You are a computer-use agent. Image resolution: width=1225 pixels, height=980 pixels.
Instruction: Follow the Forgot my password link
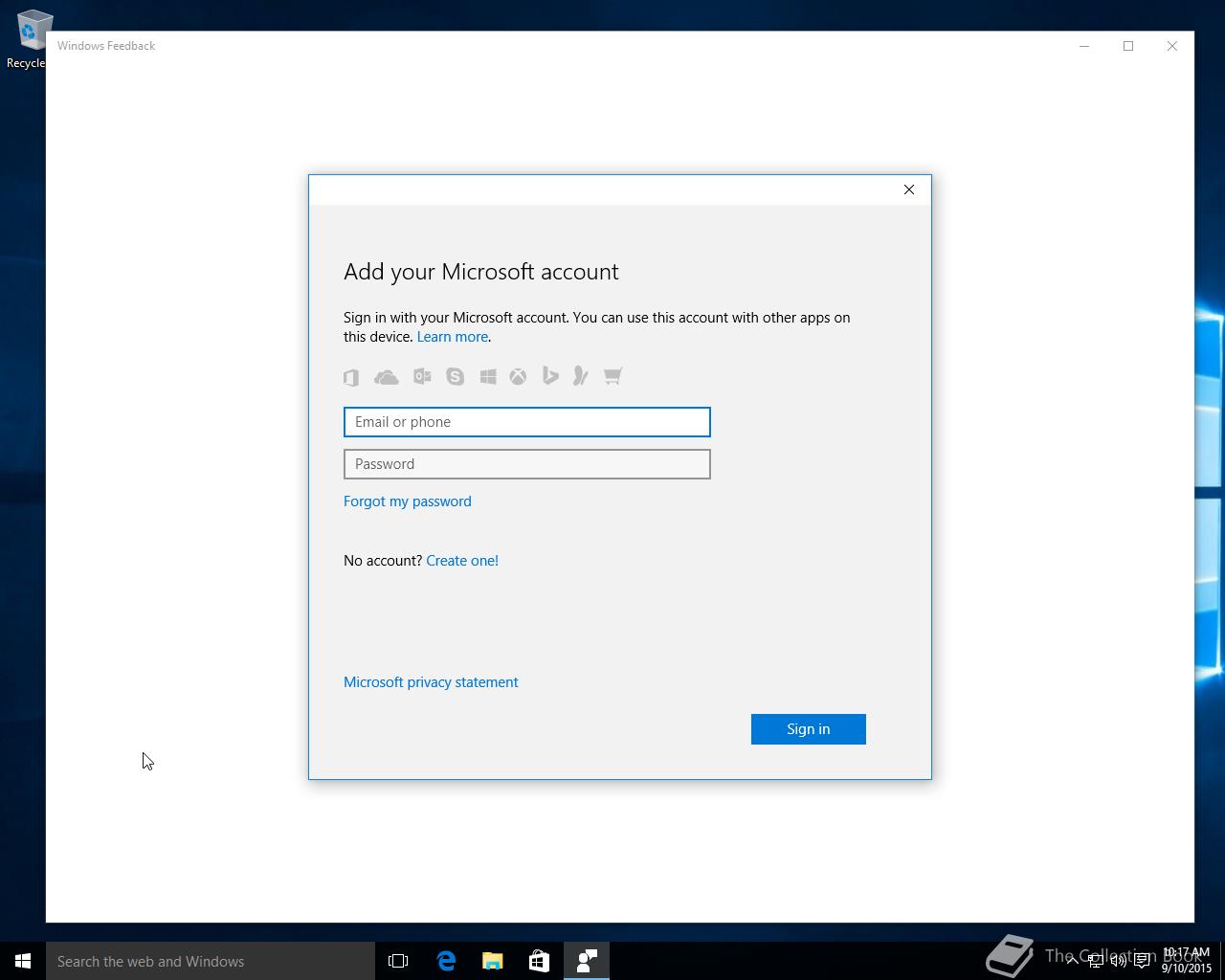(x=408, y=501)
